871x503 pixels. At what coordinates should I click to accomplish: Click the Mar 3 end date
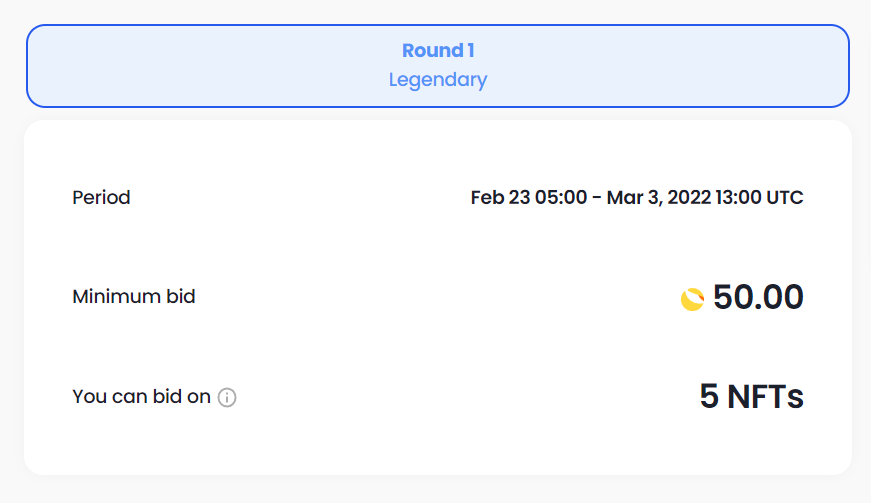click(633, 198)
